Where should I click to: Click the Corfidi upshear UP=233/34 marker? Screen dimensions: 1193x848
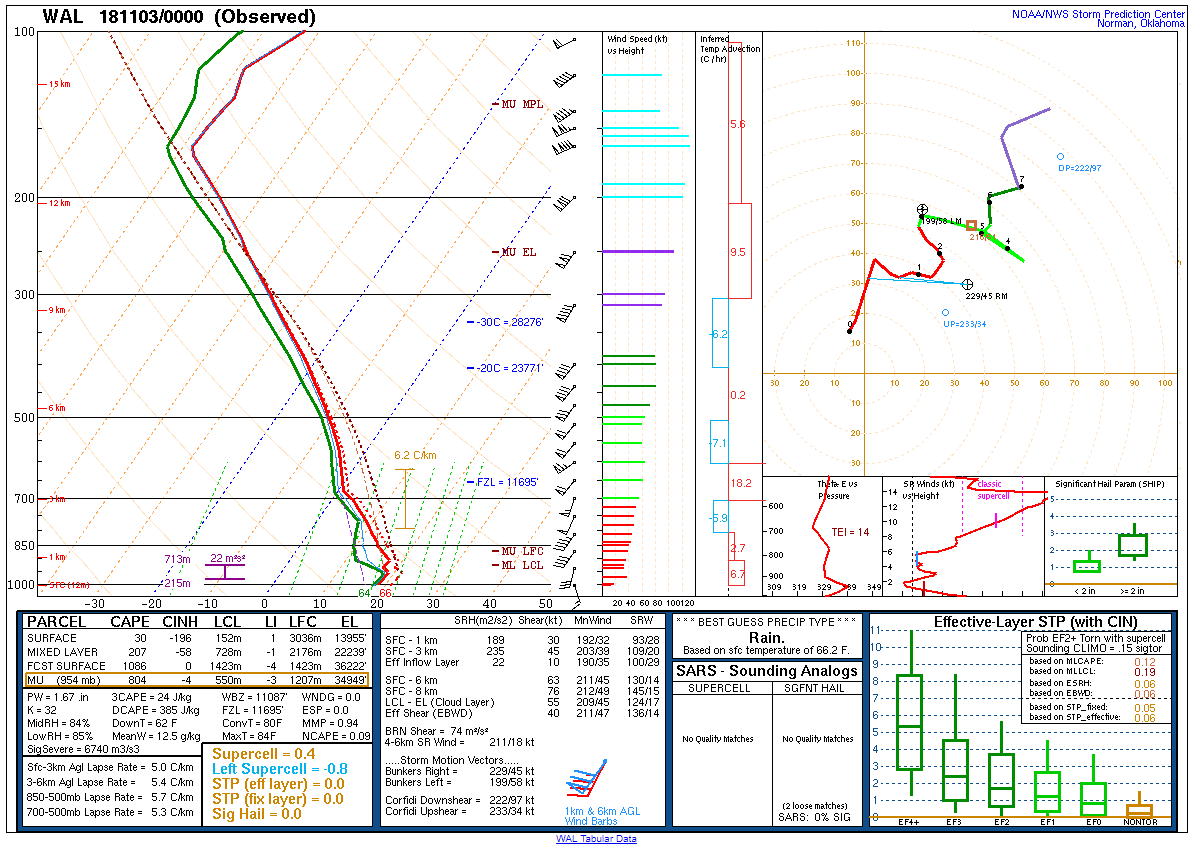pyautogui.click(x=946, y=313)
